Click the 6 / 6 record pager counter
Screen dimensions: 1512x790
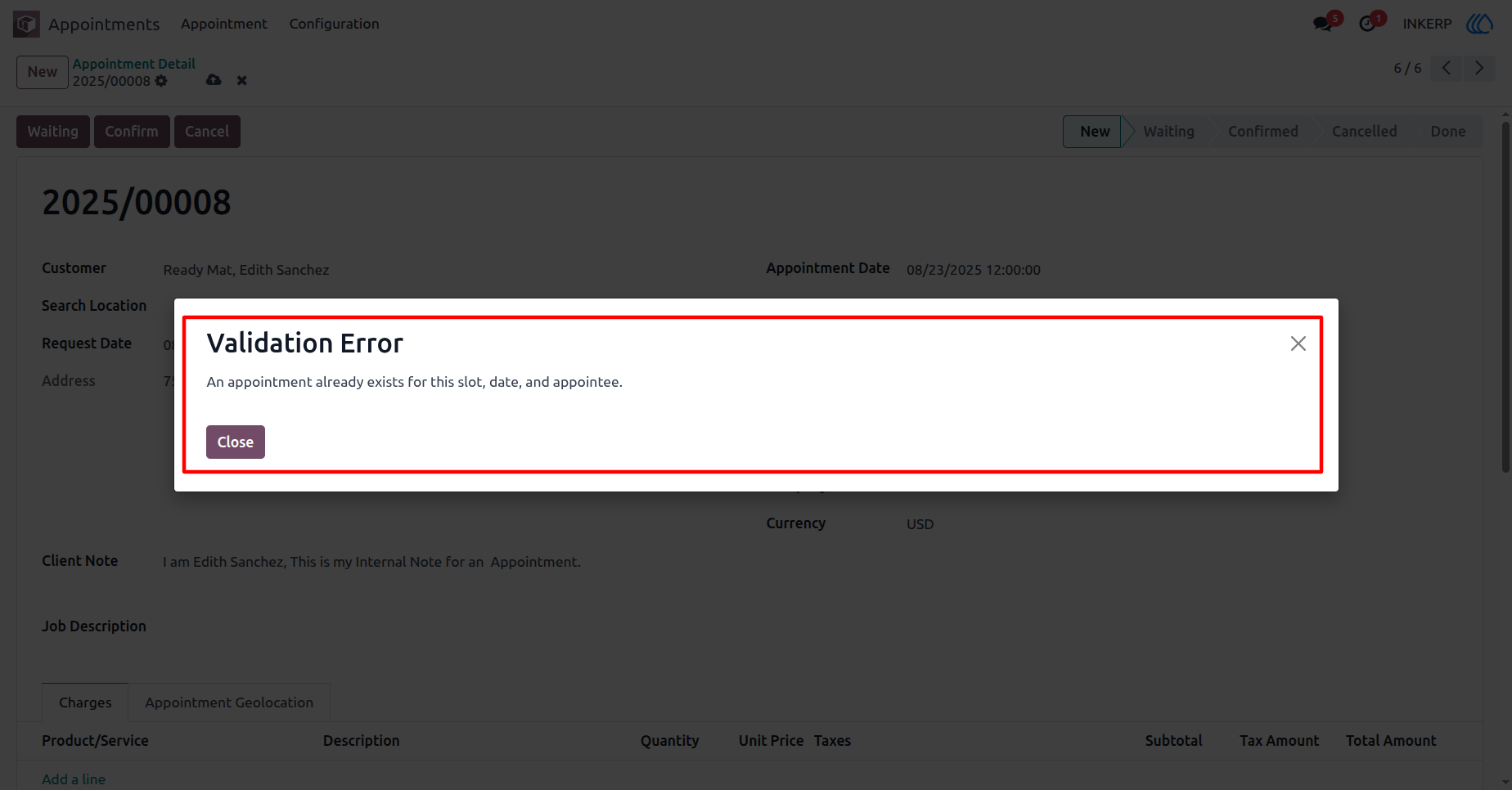tap(1407, 68)
